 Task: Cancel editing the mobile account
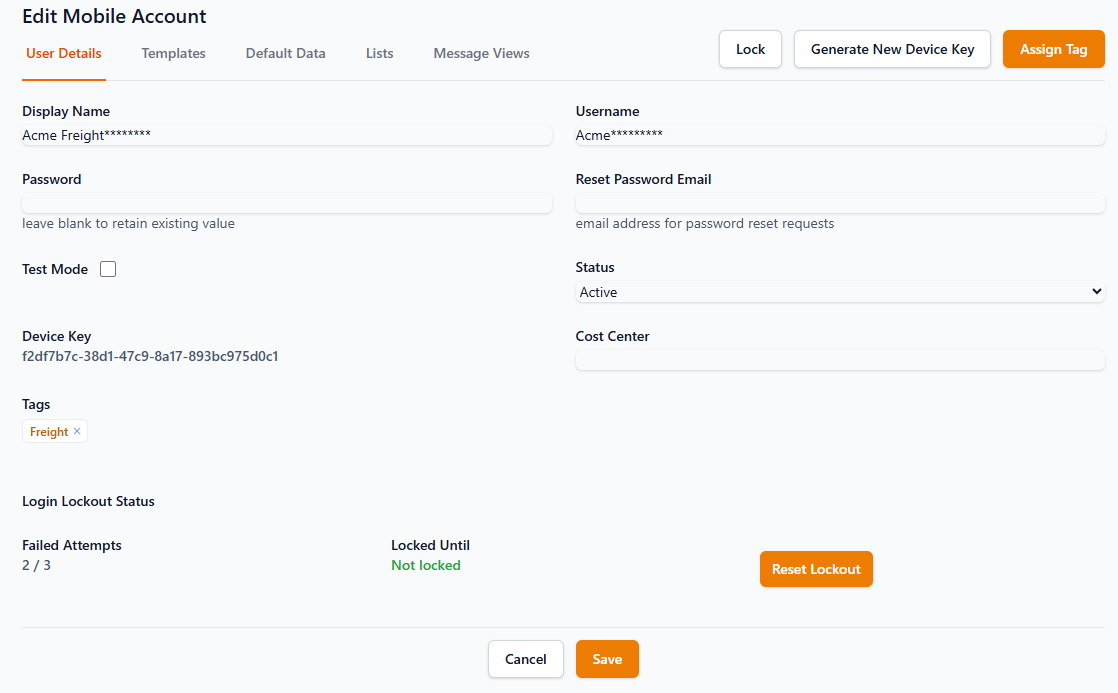[x=526, y=659]
